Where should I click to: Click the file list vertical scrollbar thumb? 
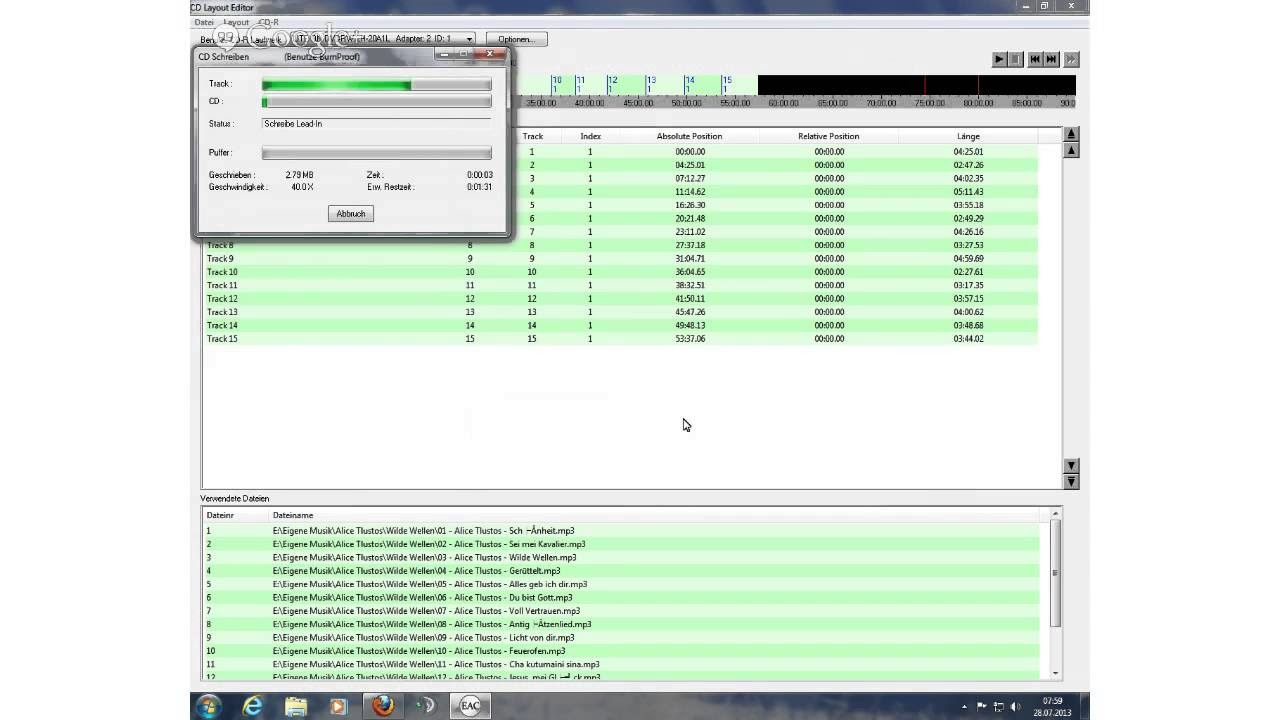coord(1055,573)
